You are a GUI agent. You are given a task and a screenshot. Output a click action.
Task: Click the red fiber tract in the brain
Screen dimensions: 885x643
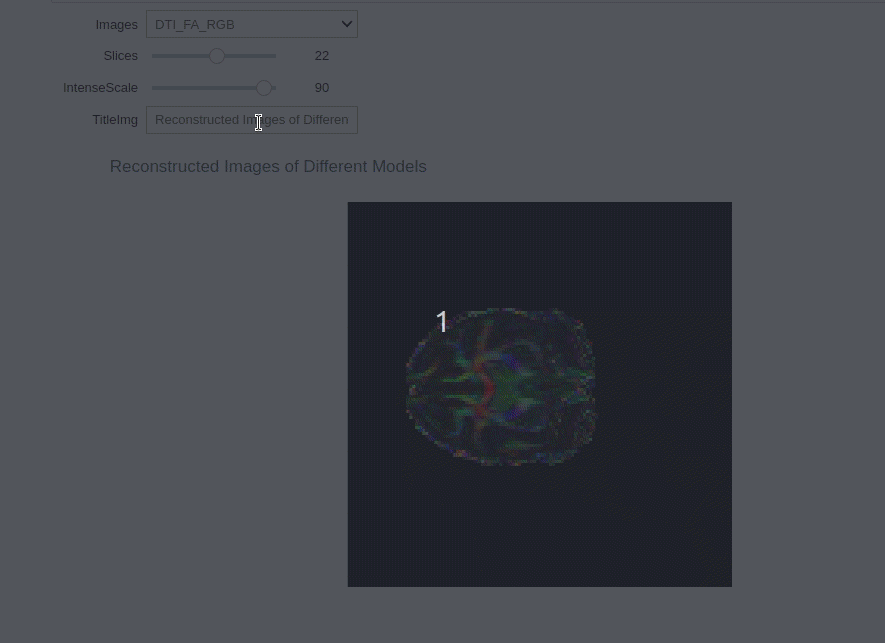pos(487,392)
